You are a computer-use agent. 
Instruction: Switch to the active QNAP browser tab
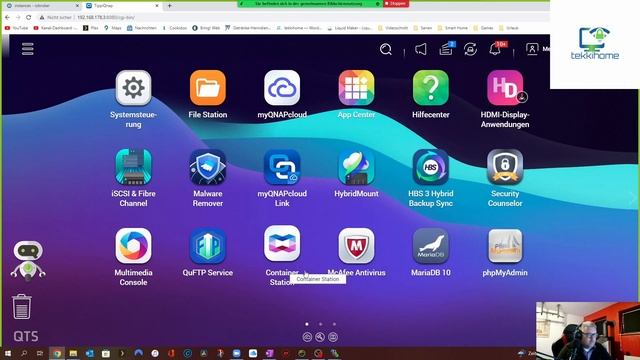122,6
